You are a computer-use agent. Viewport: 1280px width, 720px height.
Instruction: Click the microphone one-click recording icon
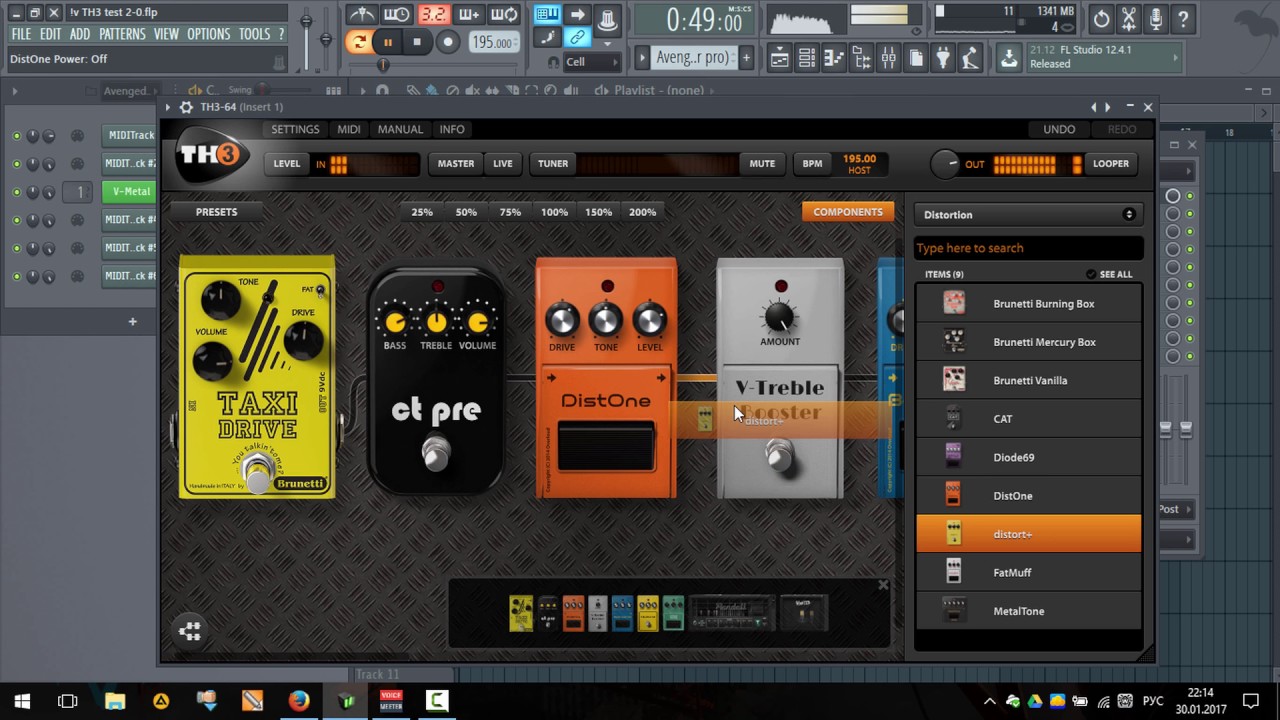pyautogui.click(x=1156, y=18)
